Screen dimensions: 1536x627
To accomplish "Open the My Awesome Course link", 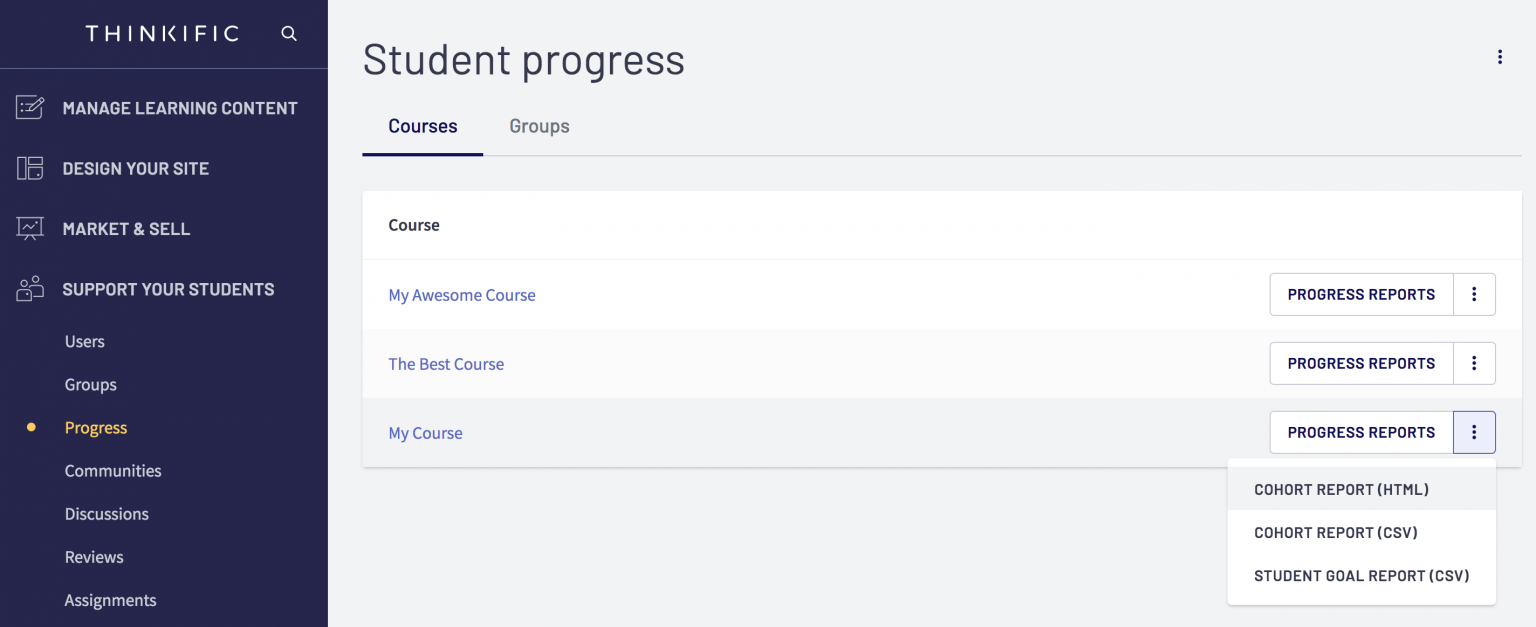I will click(462, 294).
